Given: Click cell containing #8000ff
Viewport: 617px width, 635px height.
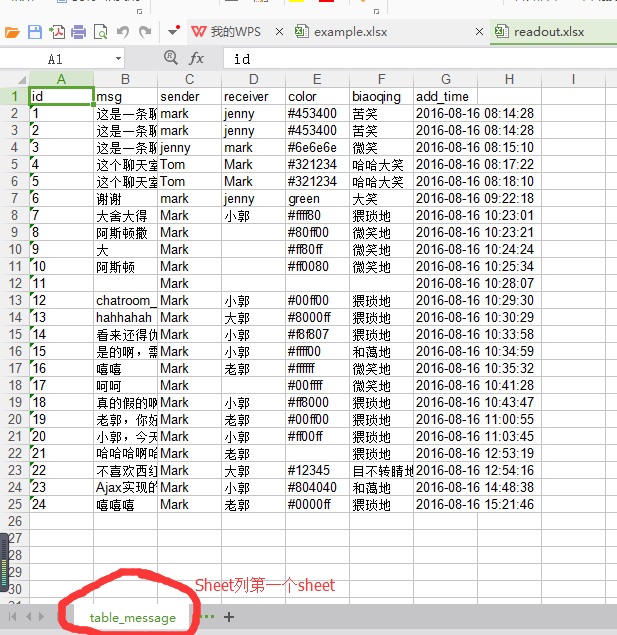Looking at the screenshot, I should (317, 318).
